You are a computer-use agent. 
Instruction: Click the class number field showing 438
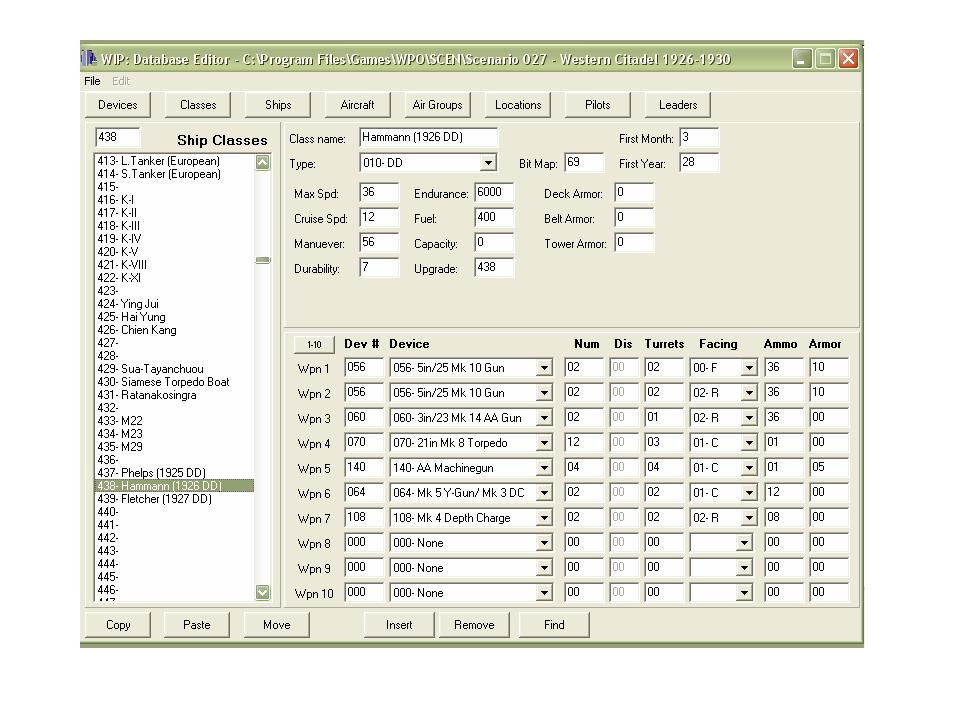pos(118,137)
